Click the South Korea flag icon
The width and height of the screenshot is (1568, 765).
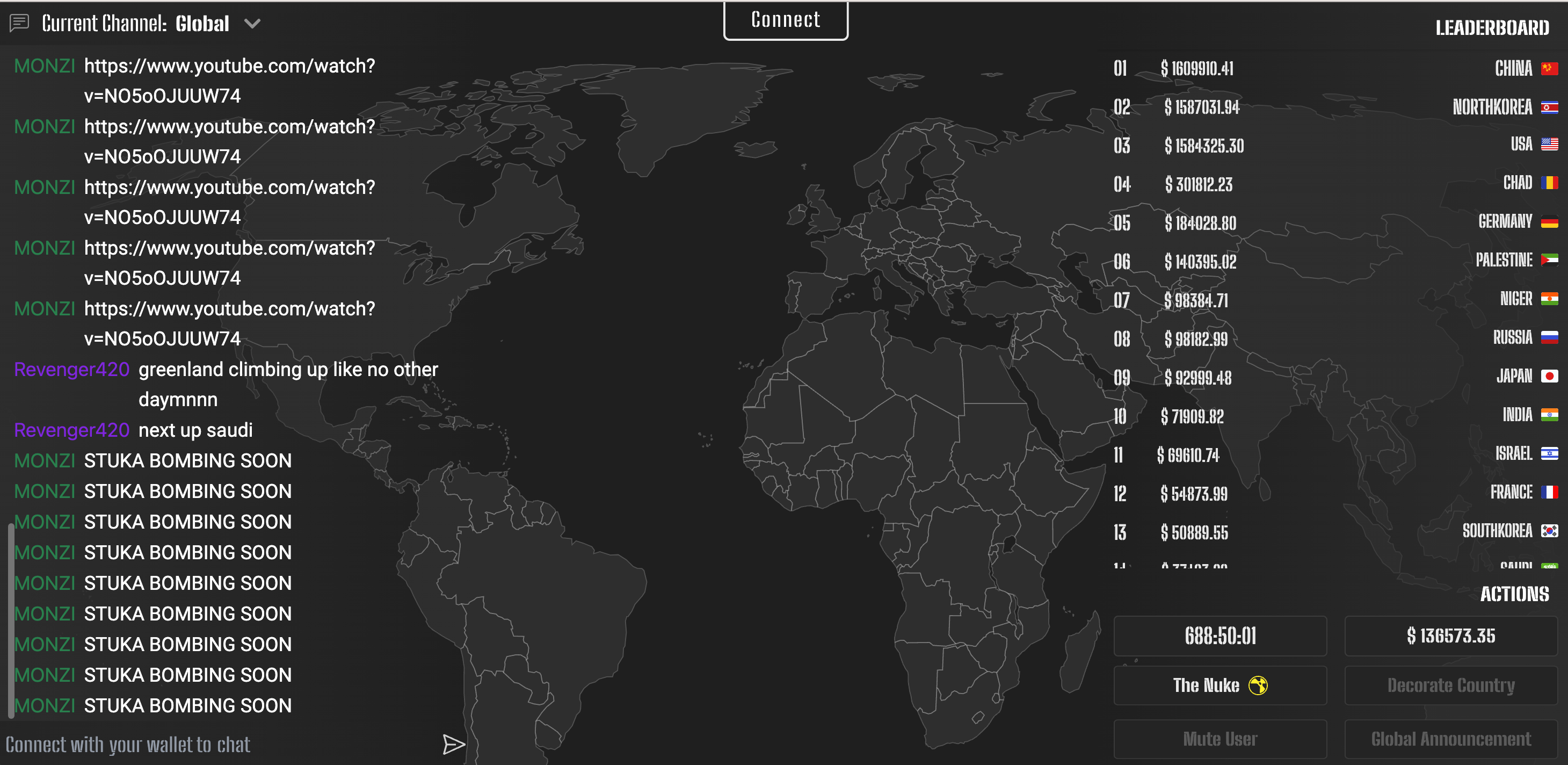[x=1549, y=531]
